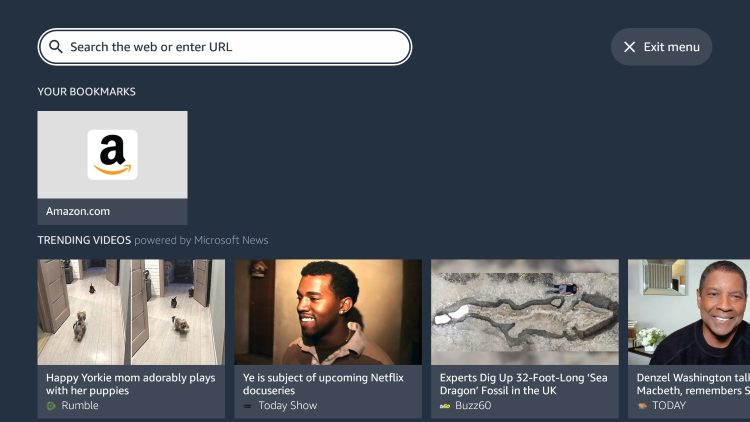Open the Amazon.com bookmark thumbnail

pos(112,155)
